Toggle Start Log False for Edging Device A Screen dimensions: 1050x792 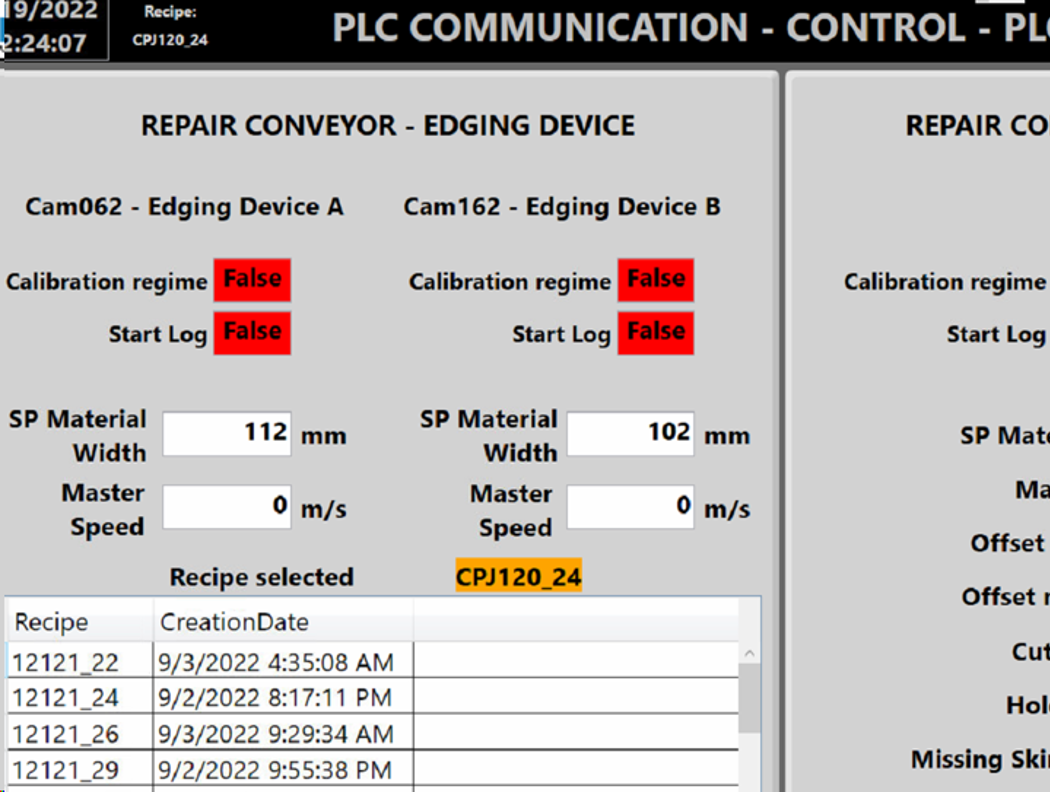(x=251, y=332)
